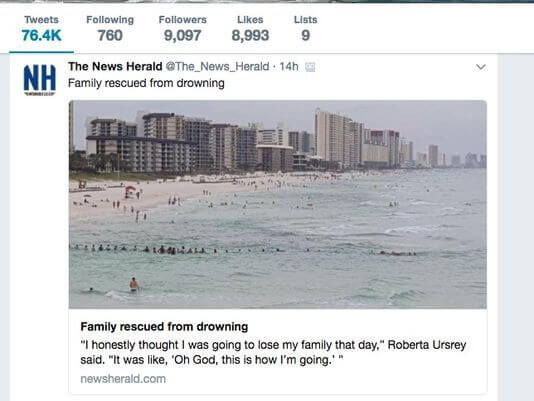This screenshot has height=401, width=534.
Task: Click the 8,993 likes count
Action: 250,35
